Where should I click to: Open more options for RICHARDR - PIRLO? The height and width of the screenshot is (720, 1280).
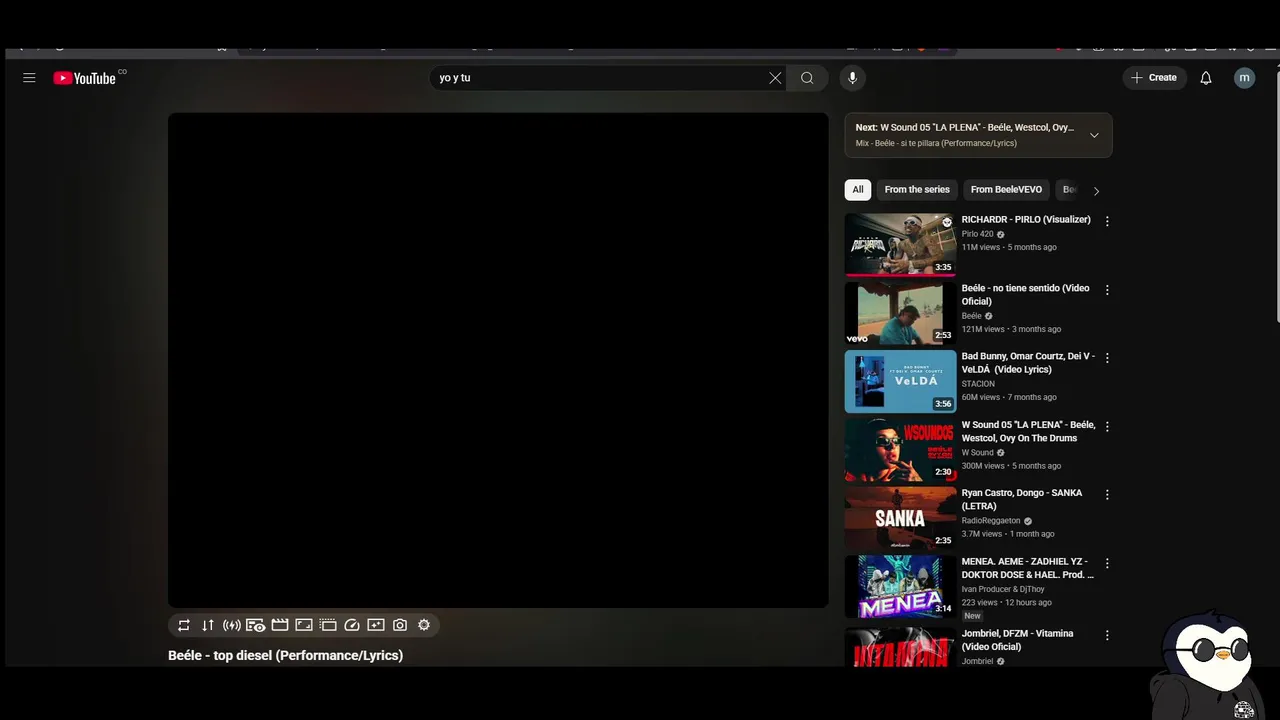point(1107,221)
